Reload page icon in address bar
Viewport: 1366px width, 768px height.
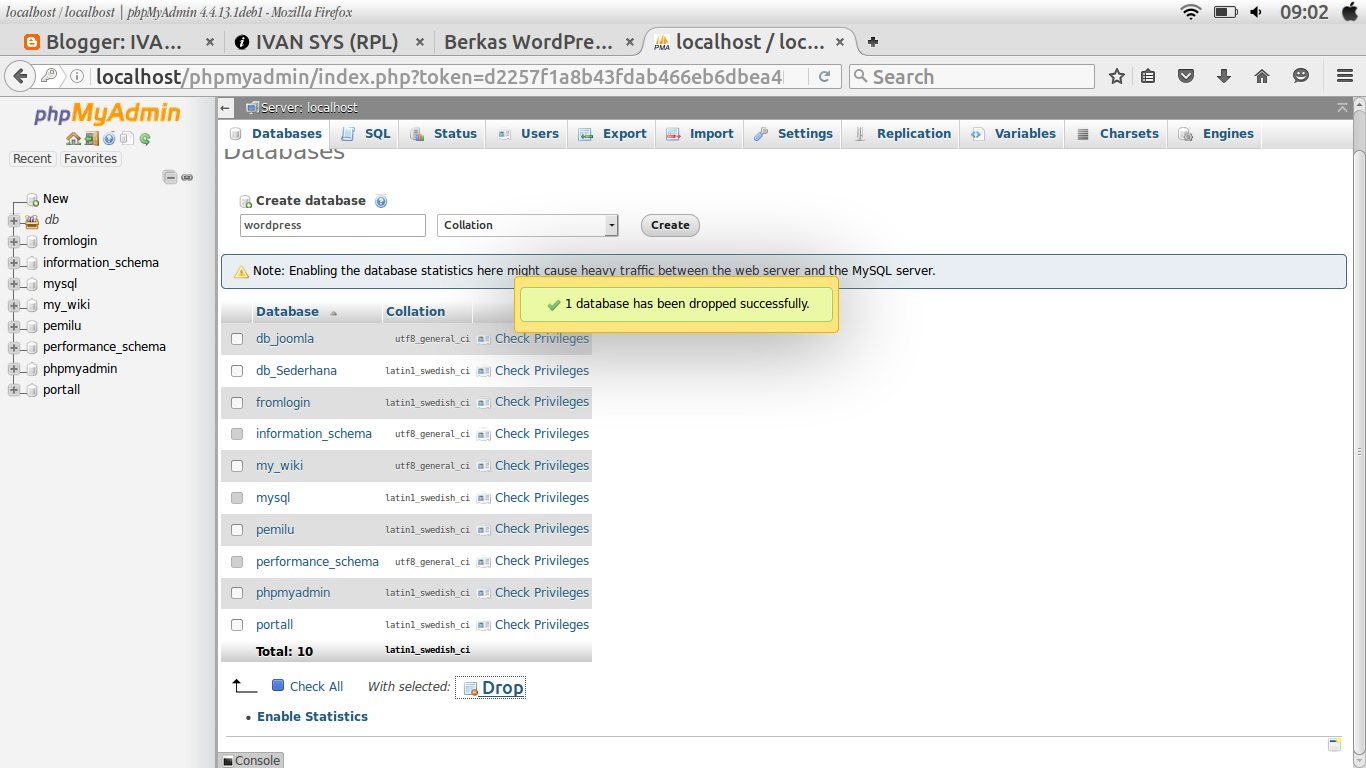tap(824, 76)
